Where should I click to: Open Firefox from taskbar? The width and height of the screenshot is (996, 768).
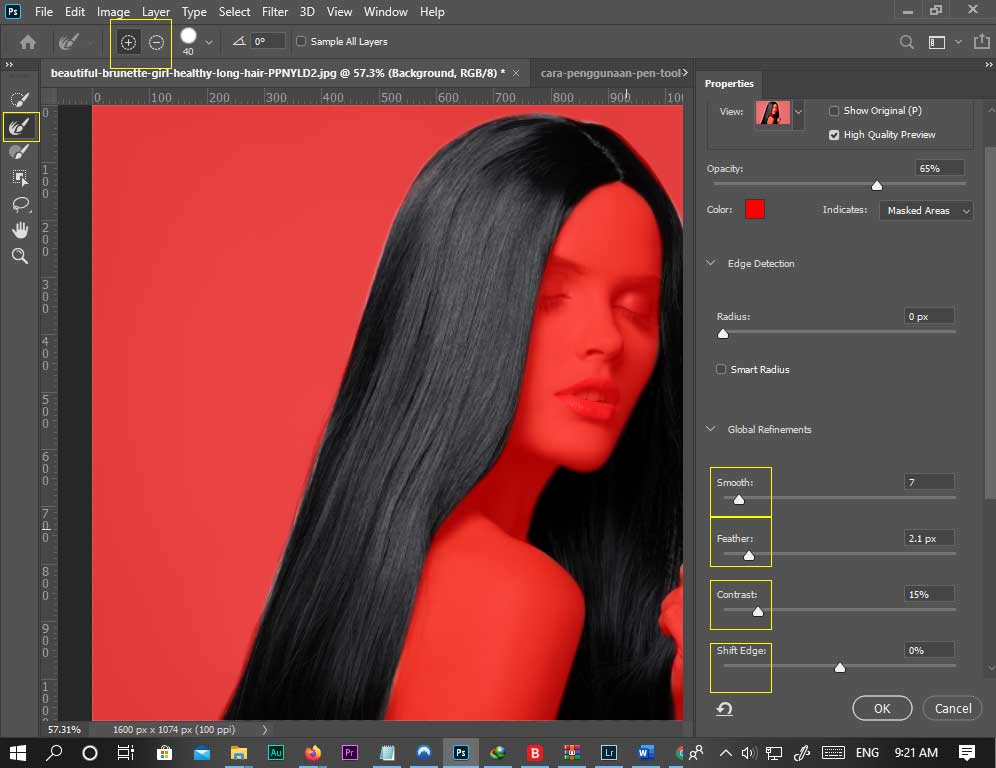point(313,753)
